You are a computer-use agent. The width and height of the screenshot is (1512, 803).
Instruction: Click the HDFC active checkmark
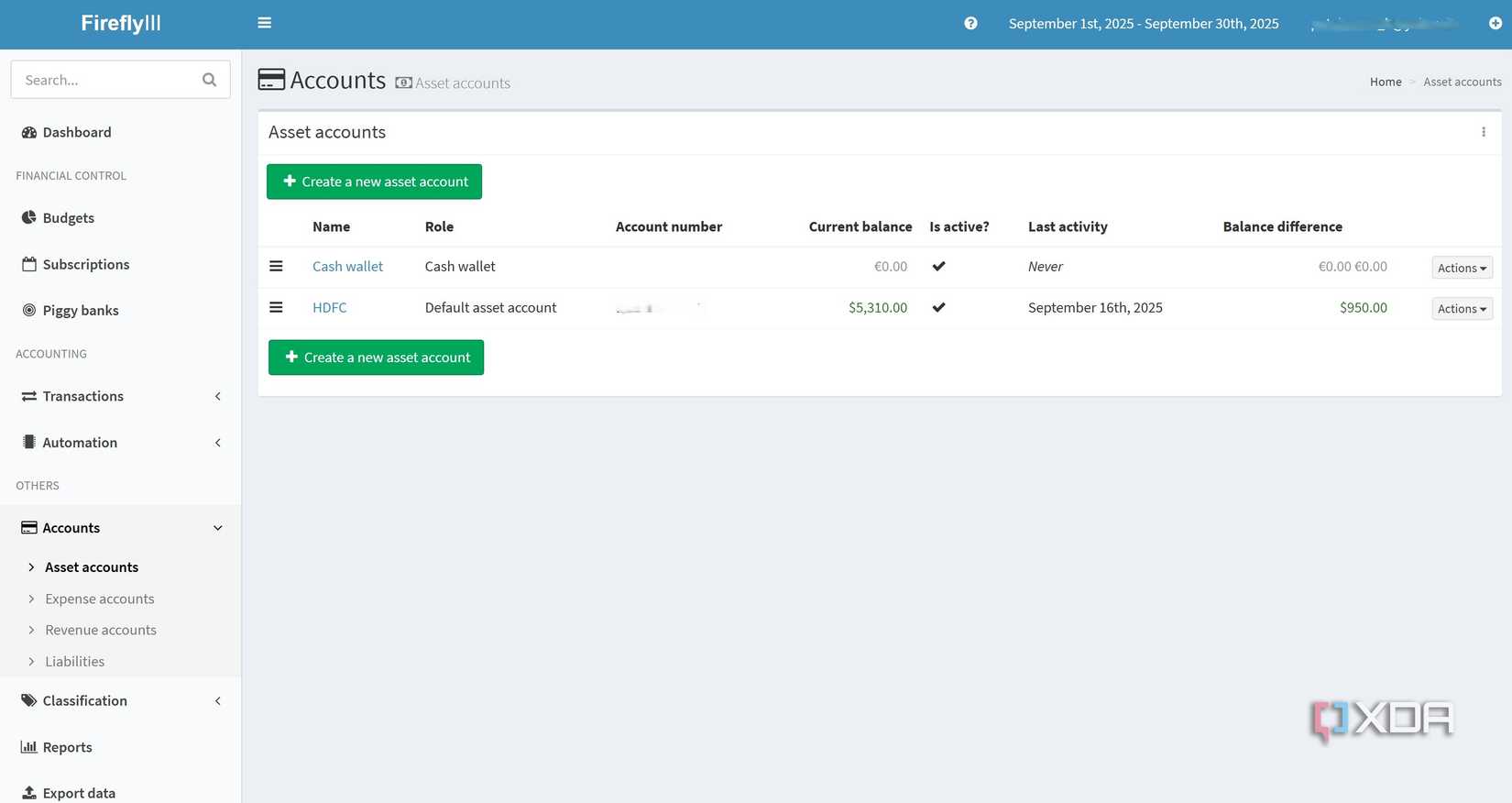[938, 307]
